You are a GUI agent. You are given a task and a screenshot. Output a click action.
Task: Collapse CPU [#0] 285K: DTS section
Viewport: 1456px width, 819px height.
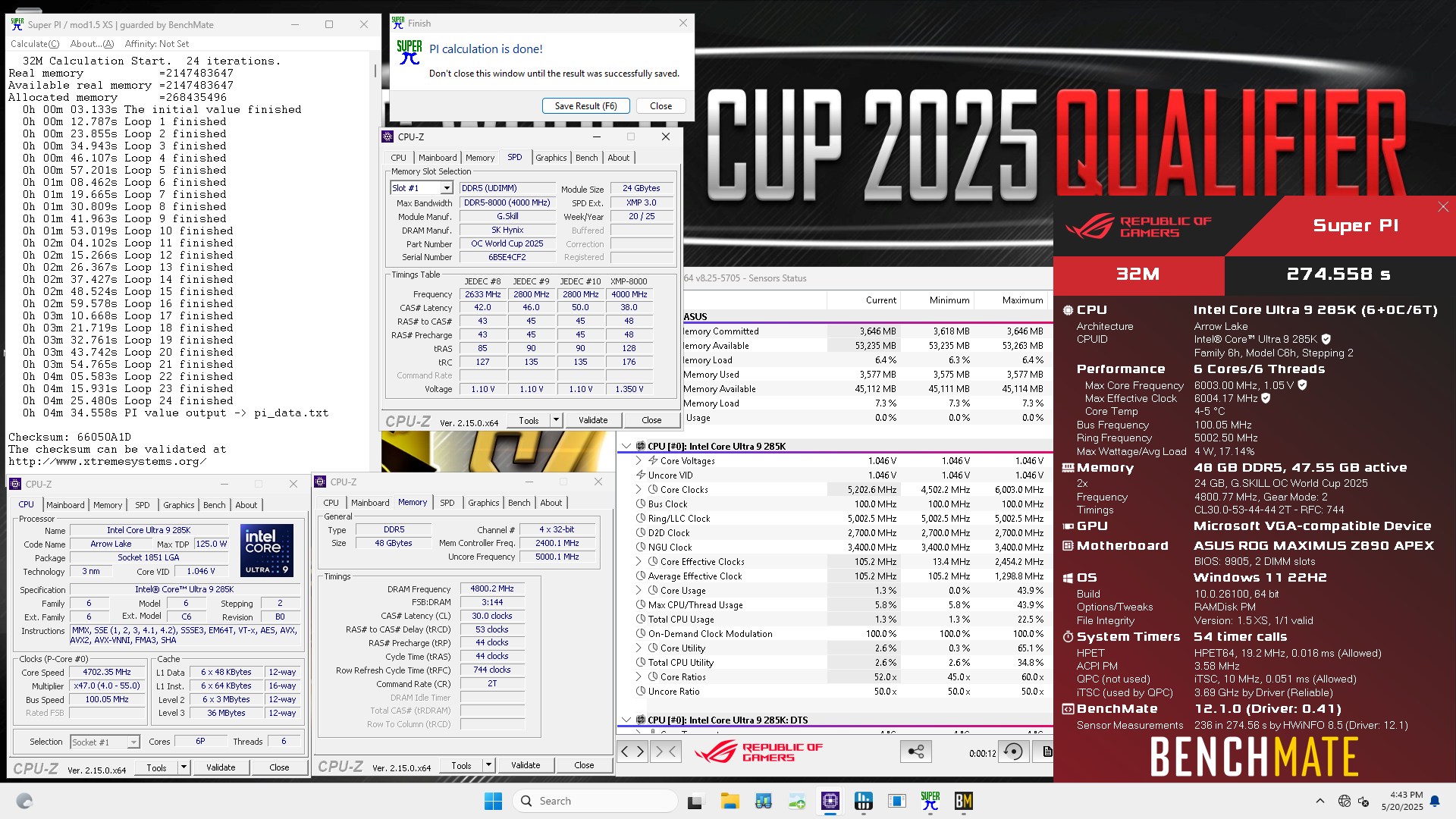(626, 720)
